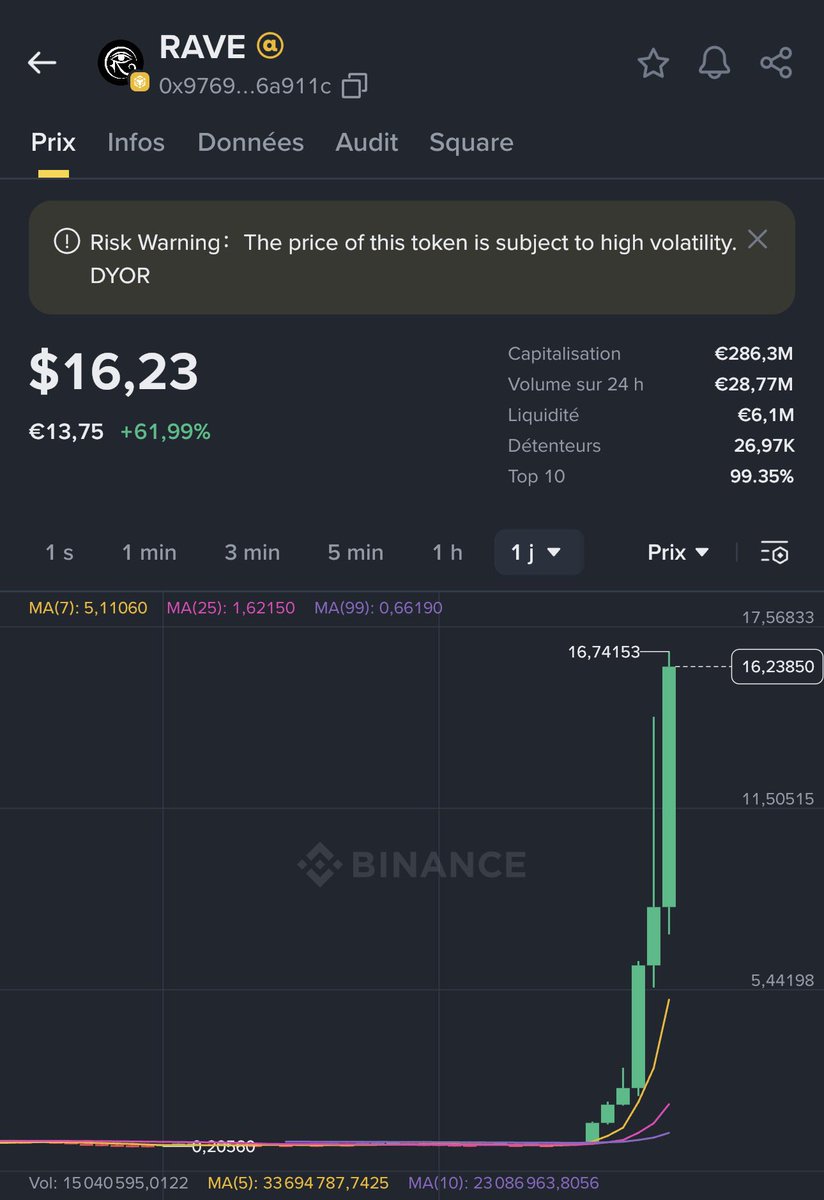Viewport: 824px width, 1200px height.
Task: Go back using the arrow icon
Action: pyautogui.click(x=42, y=63)
